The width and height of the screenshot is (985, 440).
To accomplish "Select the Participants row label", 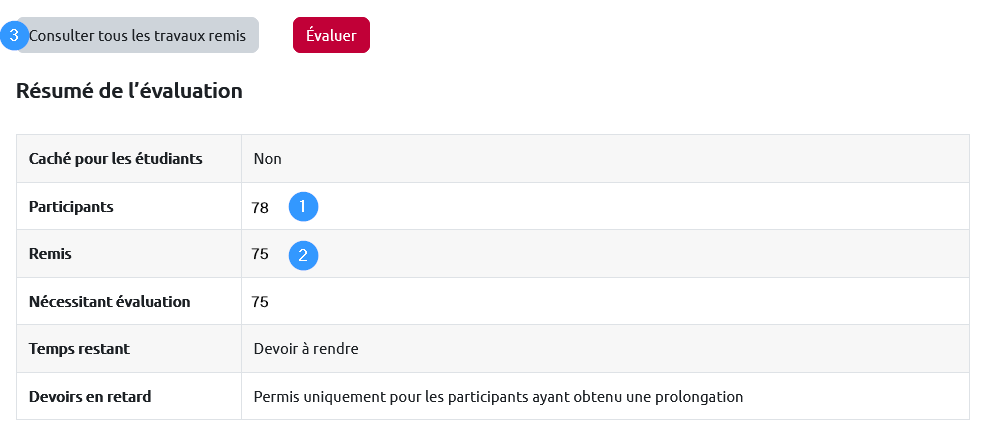I will (71, 207).
